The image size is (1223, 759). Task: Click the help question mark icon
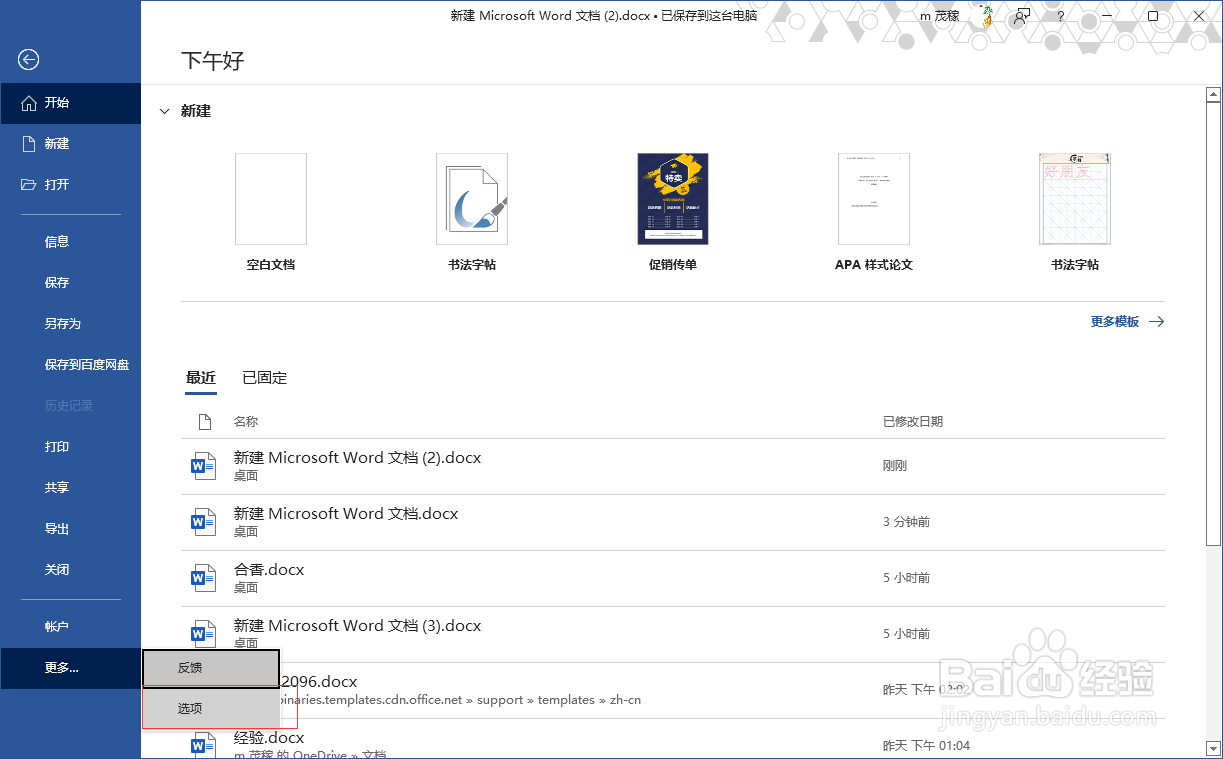coord(1061,16)
